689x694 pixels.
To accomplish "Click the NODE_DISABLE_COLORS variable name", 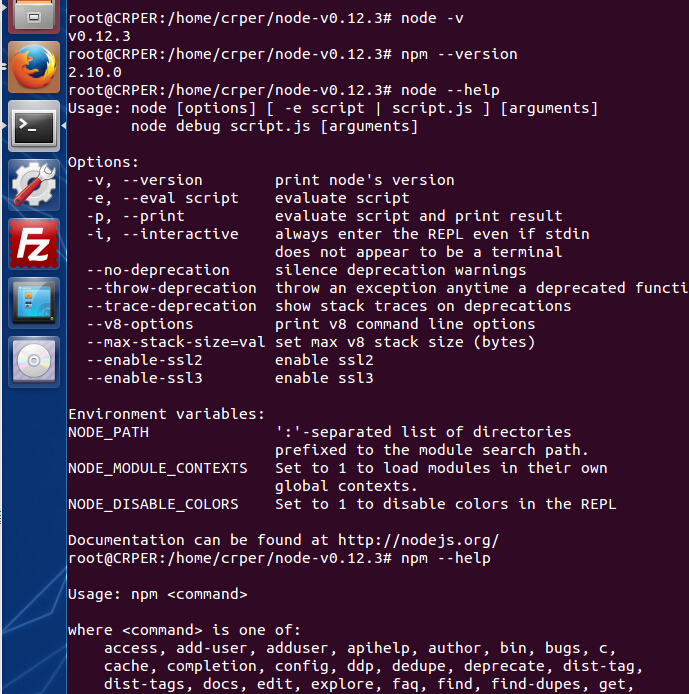I will [153, 504].
